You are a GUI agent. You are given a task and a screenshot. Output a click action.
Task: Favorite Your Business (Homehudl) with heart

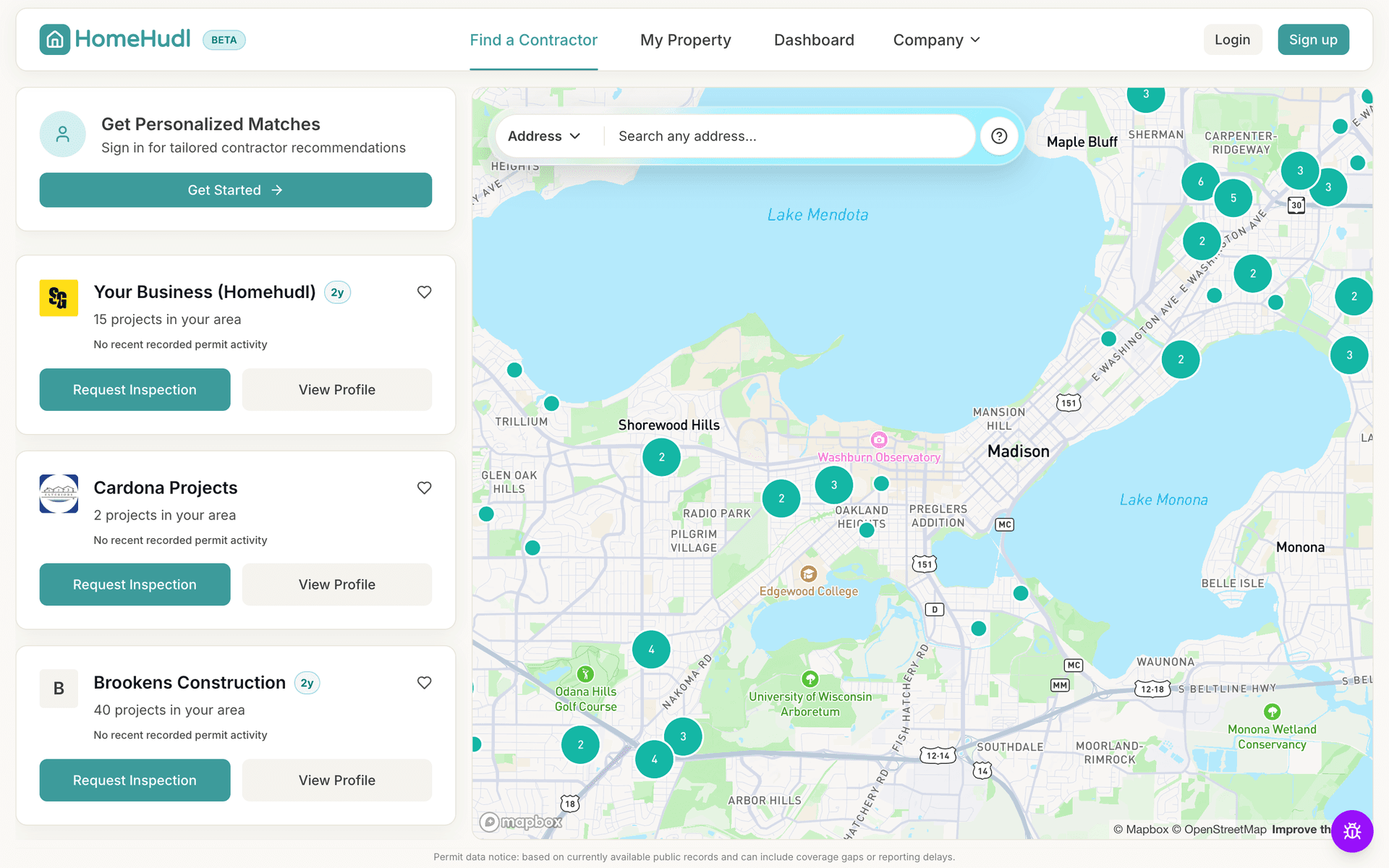(425, 292)
